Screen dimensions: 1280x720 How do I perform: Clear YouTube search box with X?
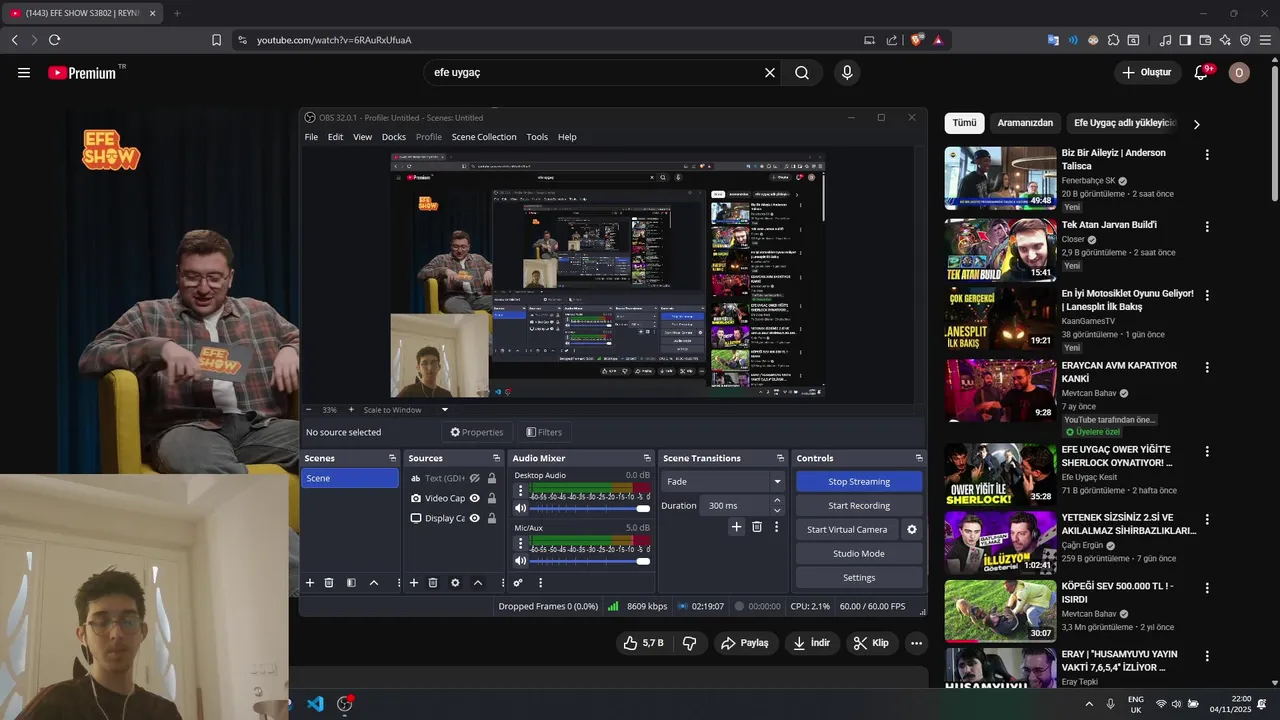pos(770,73)
